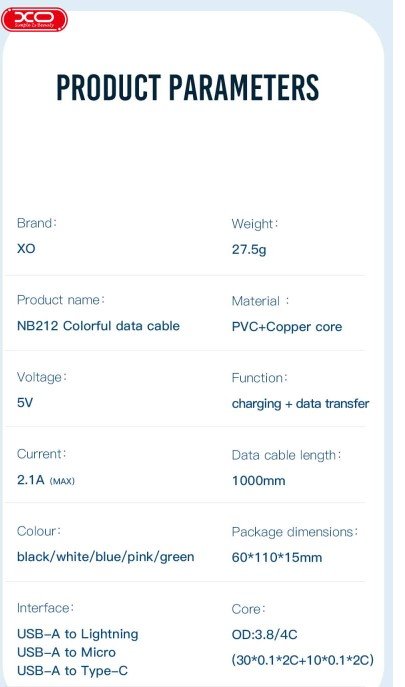The image size is (405, 687).
Task: Select the Brand value XO
Action: tap(26, 249)
